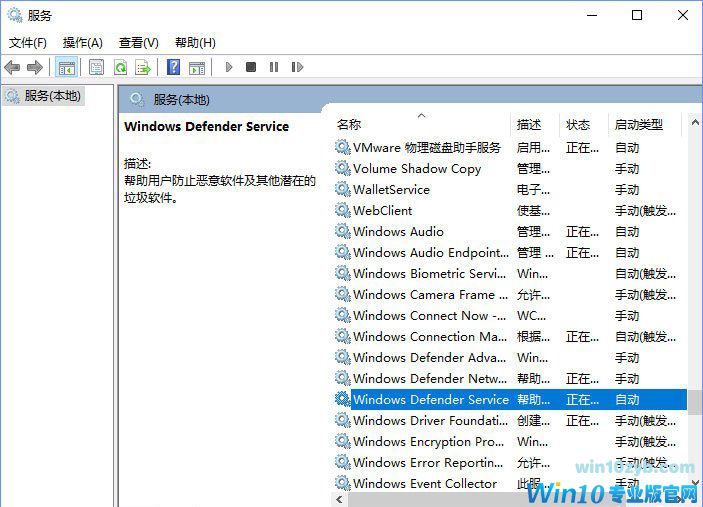Image resolution: width=703 pixels, height=507 pixels.
Task: Click the vertical scrollbar thumb
Action: tap(695, 403)
